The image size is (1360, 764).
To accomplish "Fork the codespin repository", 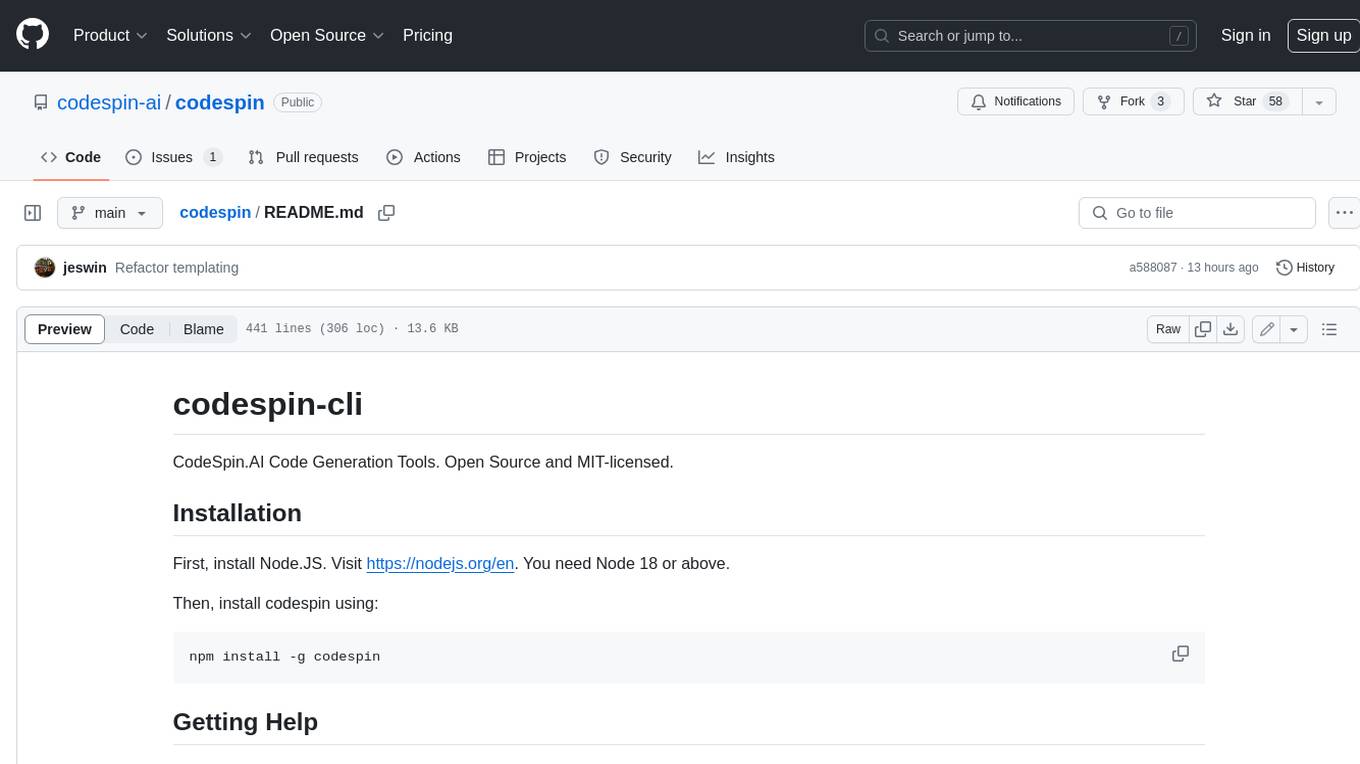I will (x=1133, y=102).
